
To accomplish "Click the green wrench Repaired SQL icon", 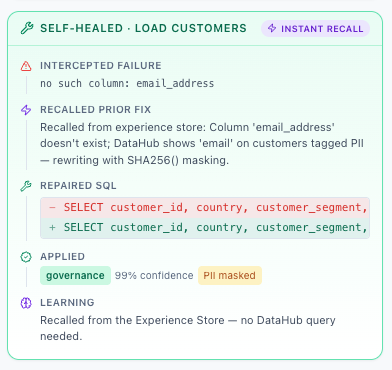I will click(26, 186).
